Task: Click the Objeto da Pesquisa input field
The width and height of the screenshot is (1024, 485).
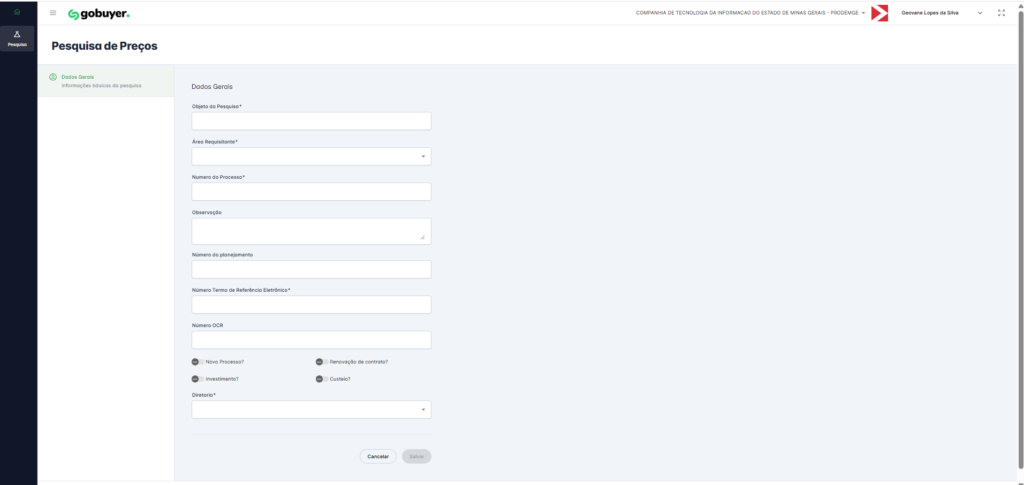Action: pyautogui.click(x=311, y=121)
